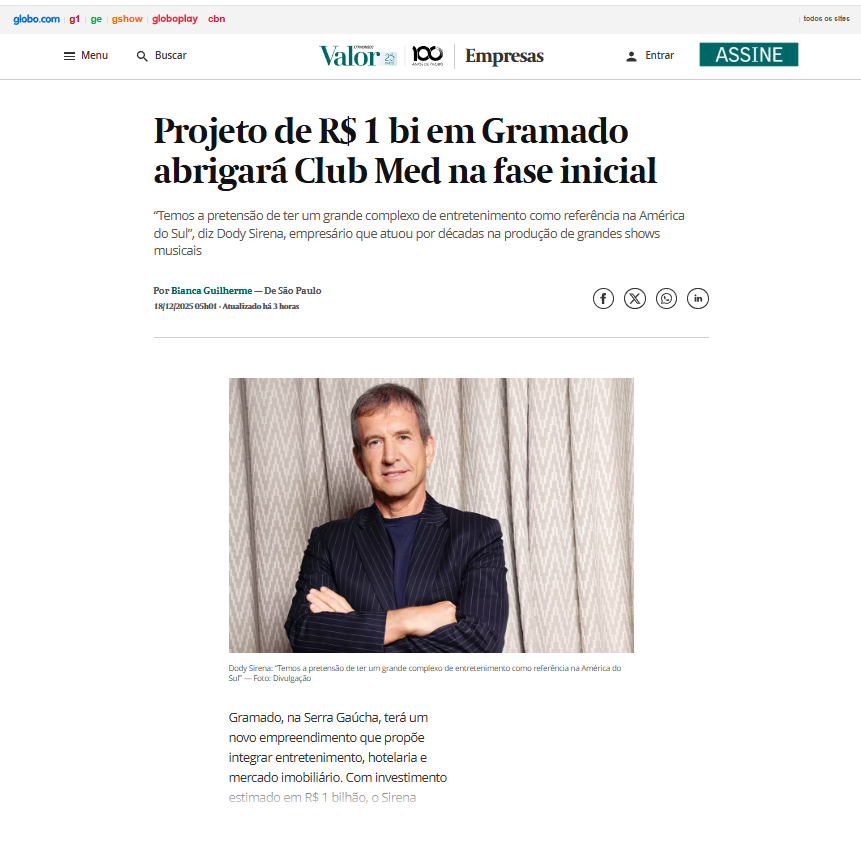Share article on Facebook
Screen dimensions: 861x846
603,299
